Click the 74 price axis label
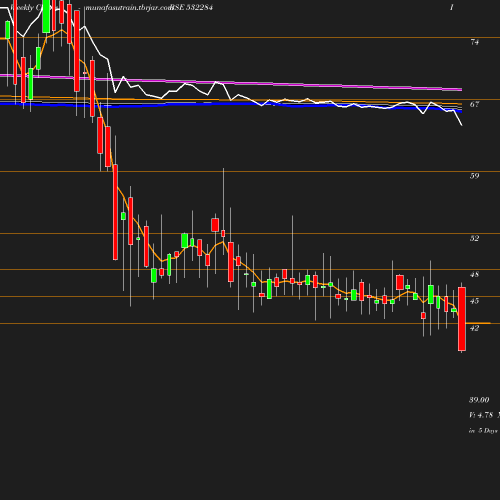Screen dimensions: 500x500 (474, 42)
